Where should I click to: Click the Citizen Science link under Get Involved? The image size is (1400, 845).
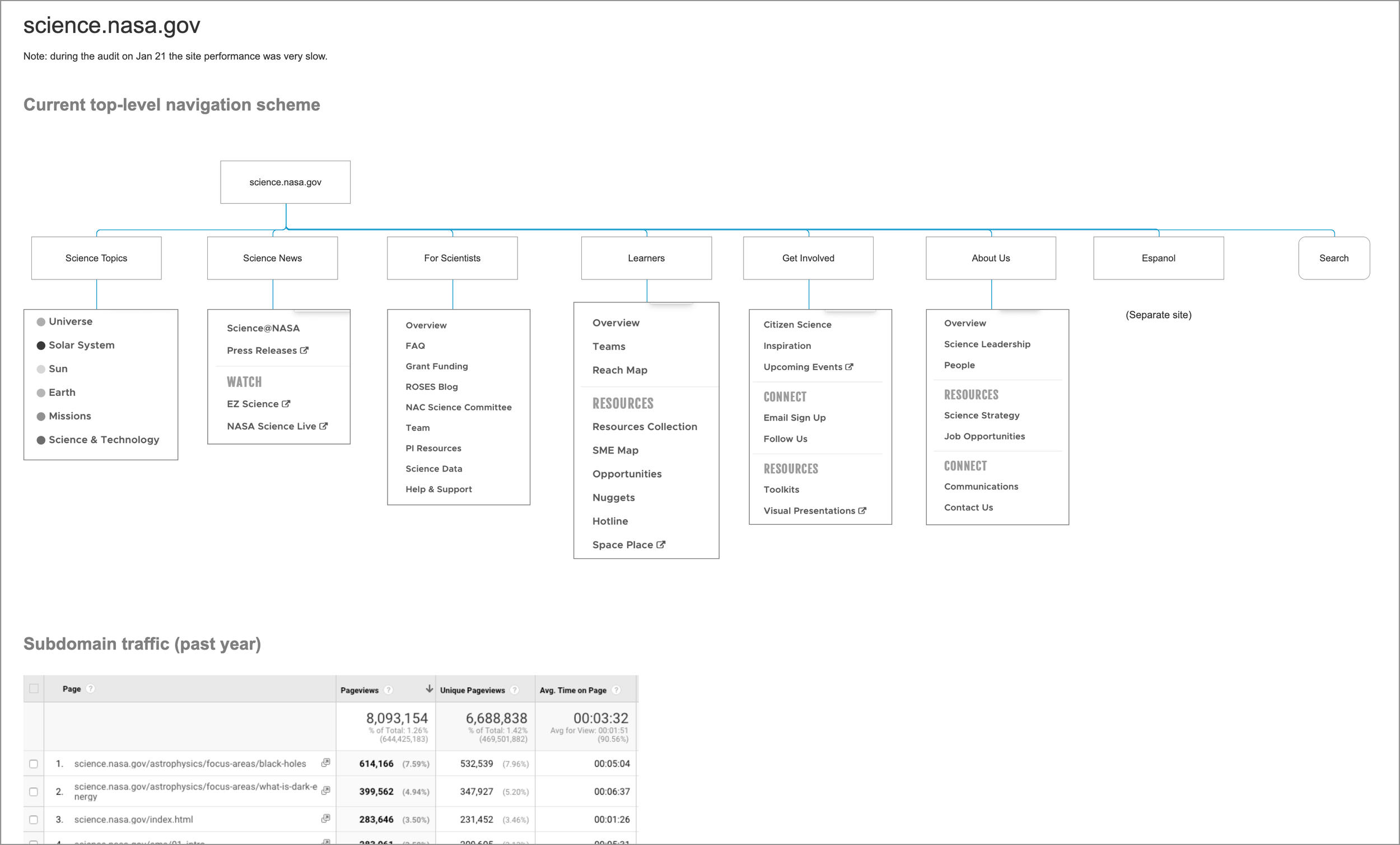pos(796,324)
